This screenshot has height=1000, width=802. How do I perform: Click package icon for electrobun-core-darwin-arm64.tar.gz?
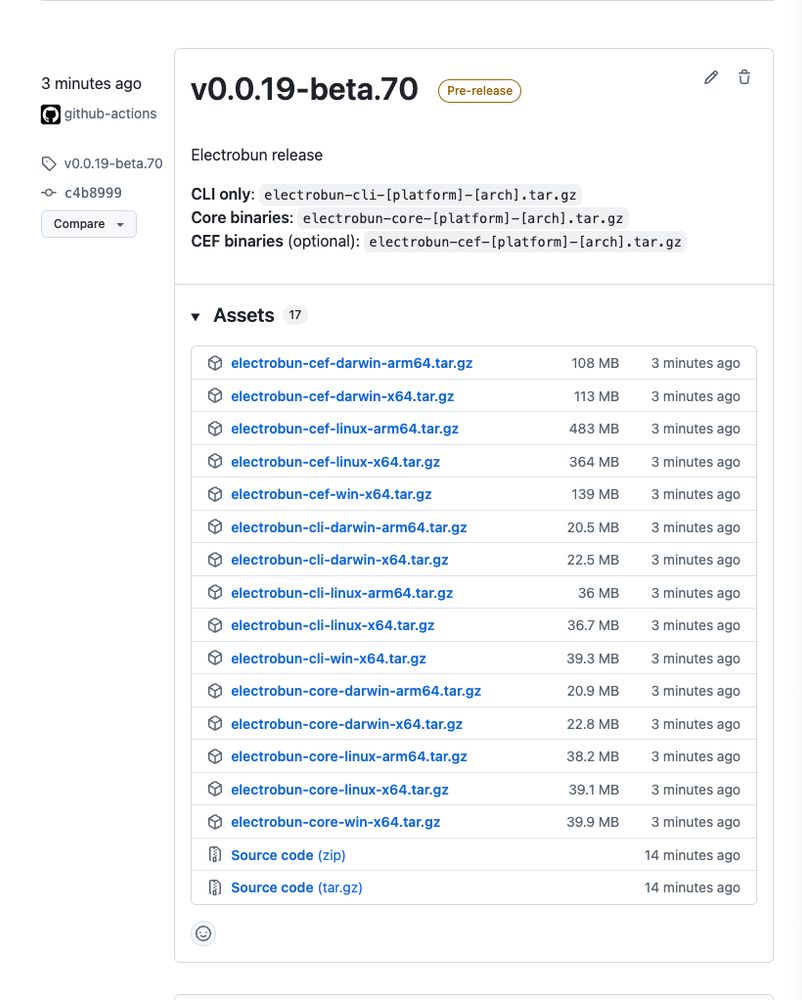[x=215, y=691]
